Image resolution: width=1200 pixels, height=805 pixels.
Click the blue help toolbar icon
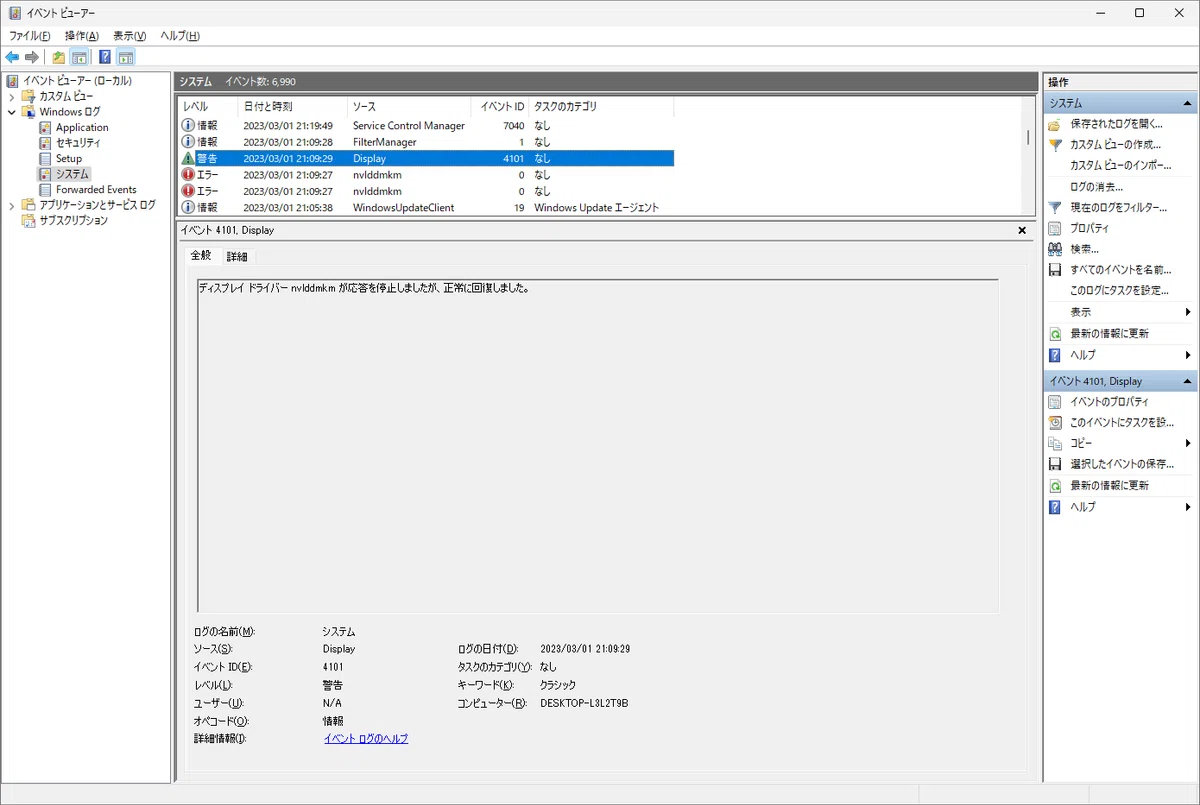[104, 57]
